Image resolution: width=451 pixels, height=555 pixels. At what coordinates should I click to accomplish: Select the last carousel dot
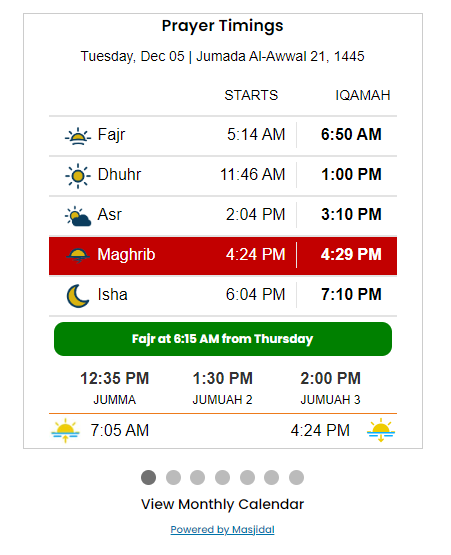296,477
